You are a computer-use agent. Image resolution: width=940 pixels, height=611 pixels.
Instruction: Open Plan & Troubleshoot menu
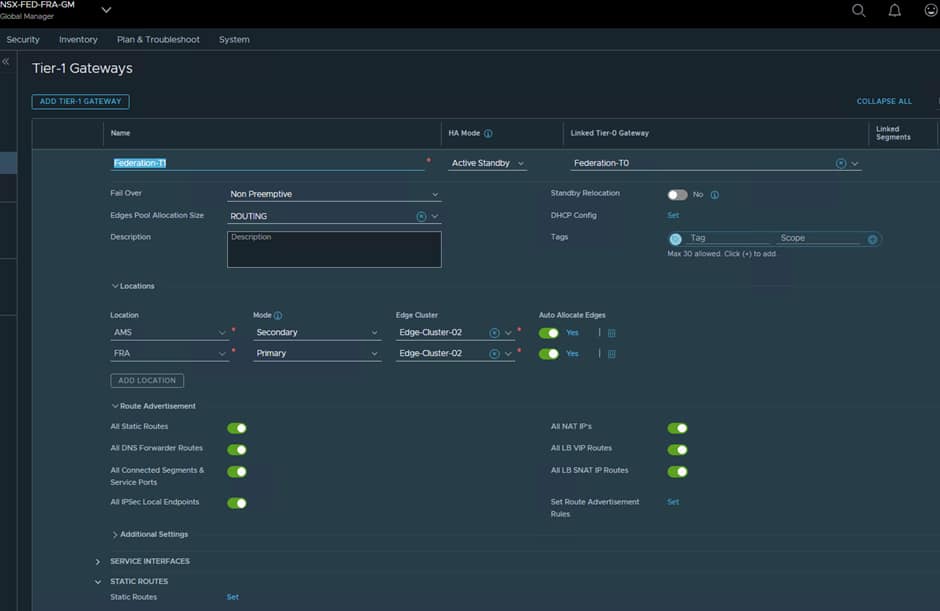pyautogui.click(x=158, y=40)
